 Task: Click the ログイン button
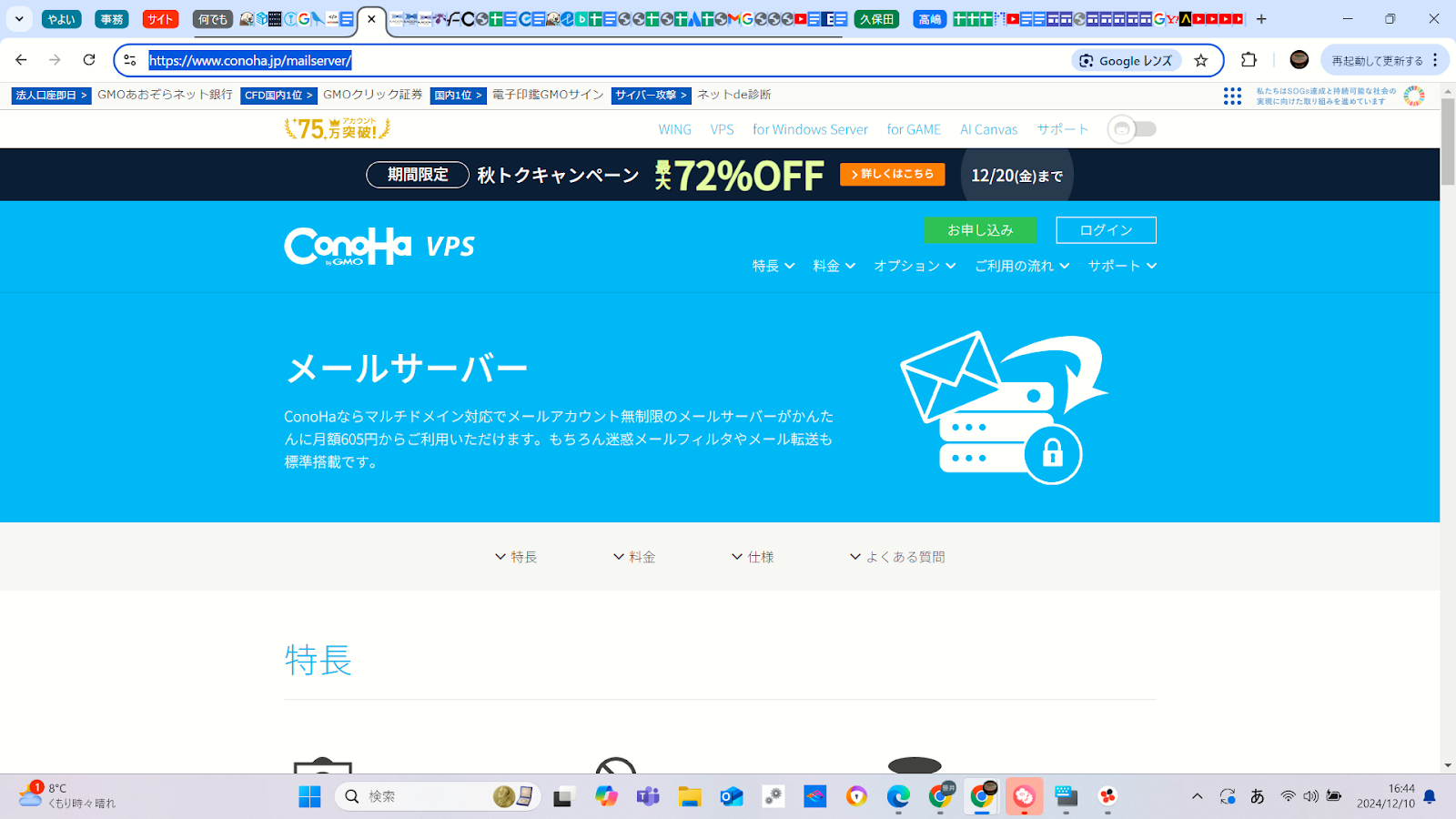tap(1106, 230)
